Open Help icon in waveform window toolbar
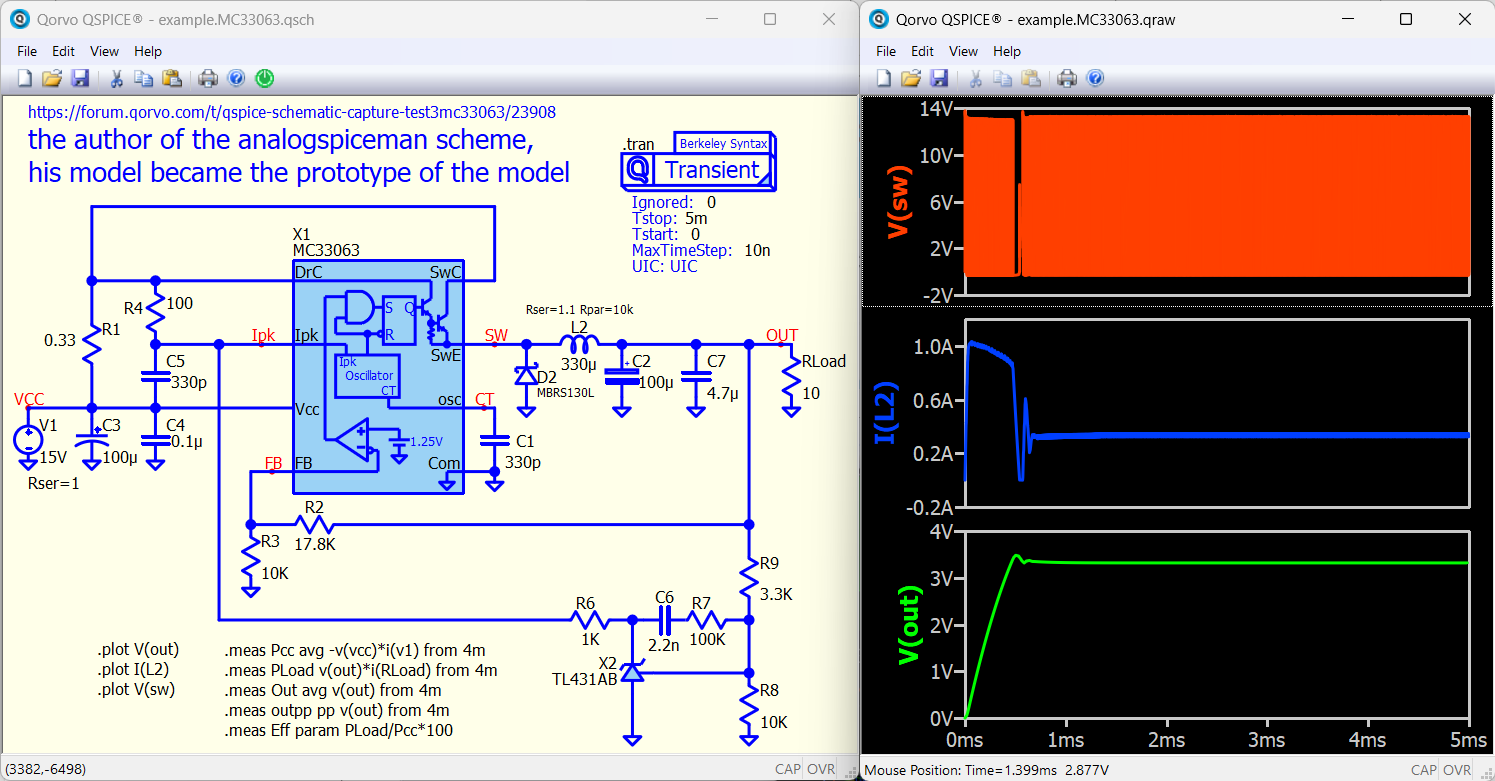The height and width of the screenshot is (781, 1495). (1095, 78)
